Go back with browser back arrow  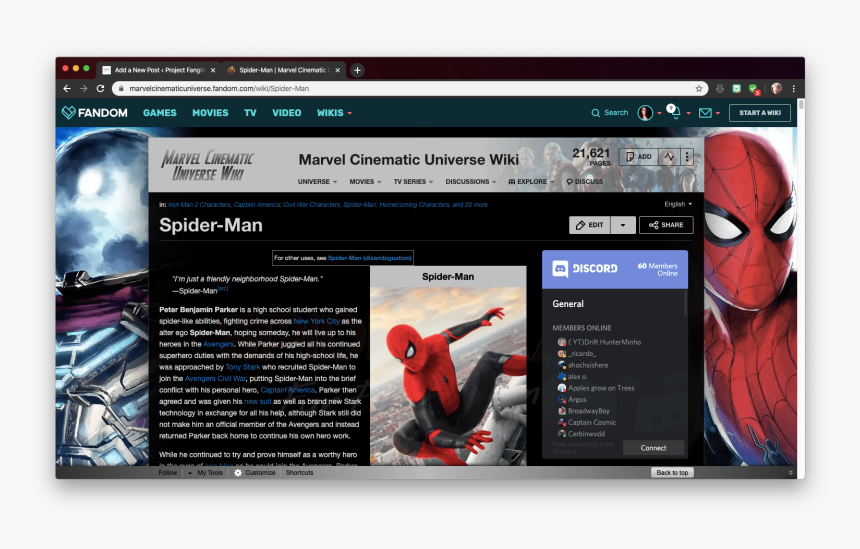click(67, 88)
